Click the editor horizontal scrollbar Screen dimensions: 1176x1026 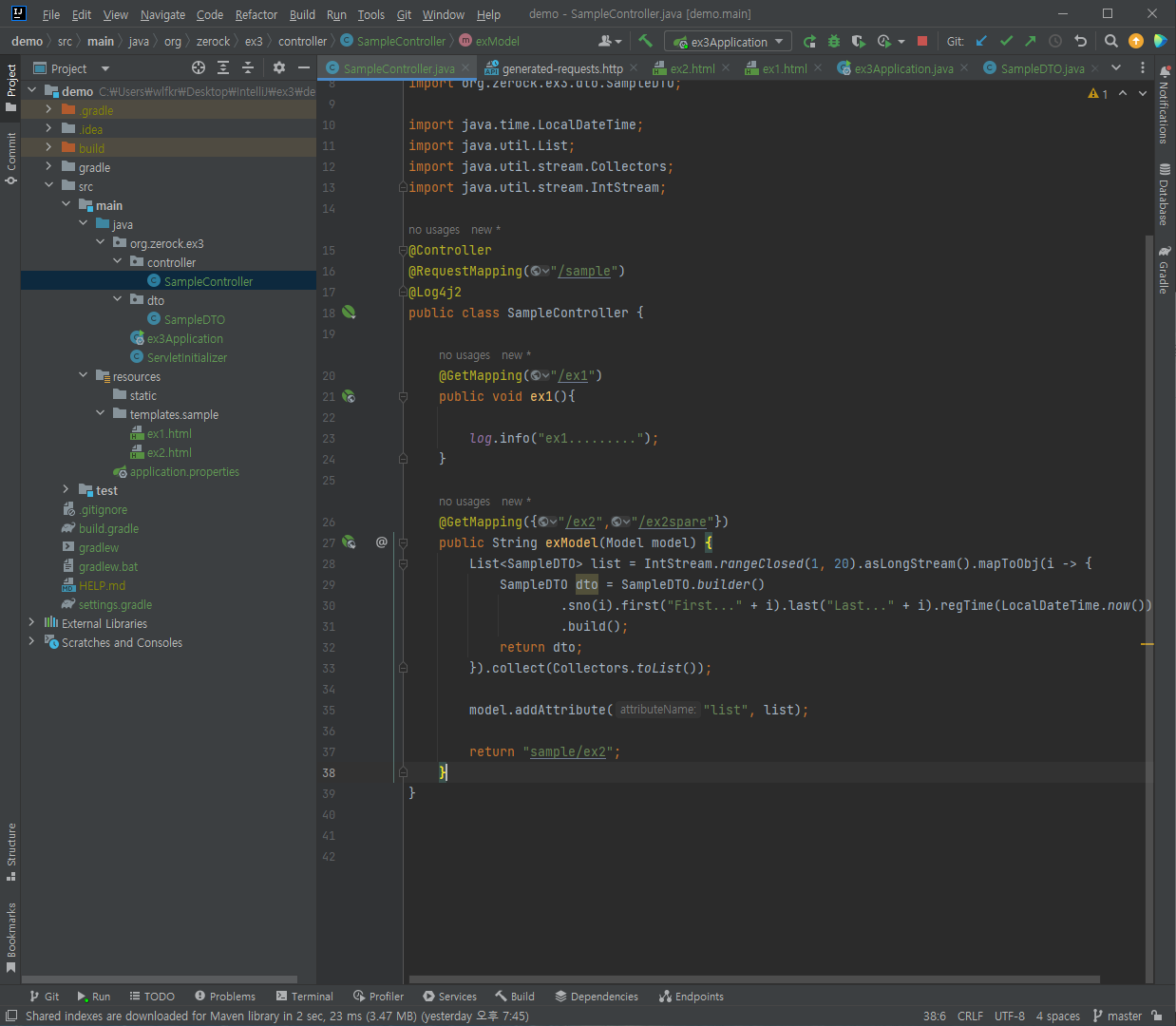(x=754, y=978)
